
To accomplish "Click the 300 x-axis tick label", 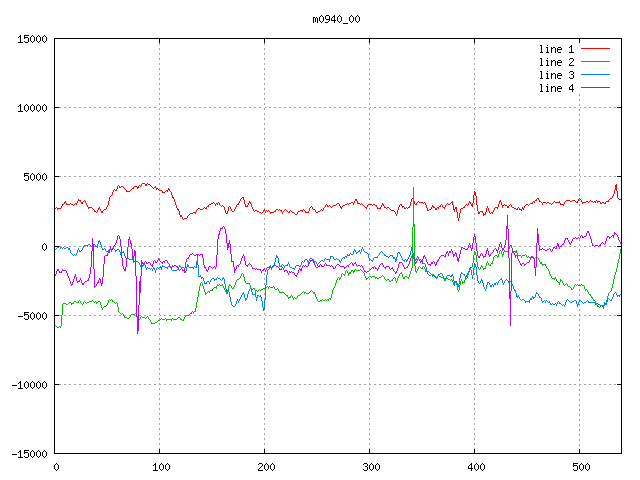I will 370,467.
